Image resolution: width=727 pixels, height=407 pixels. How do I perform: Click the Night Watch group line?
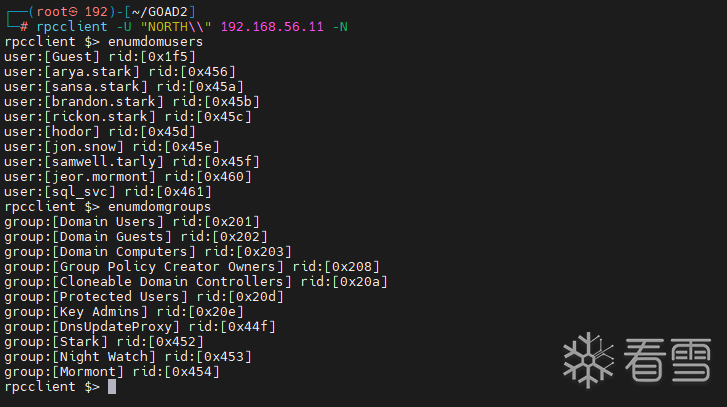[x=128, y=356]
